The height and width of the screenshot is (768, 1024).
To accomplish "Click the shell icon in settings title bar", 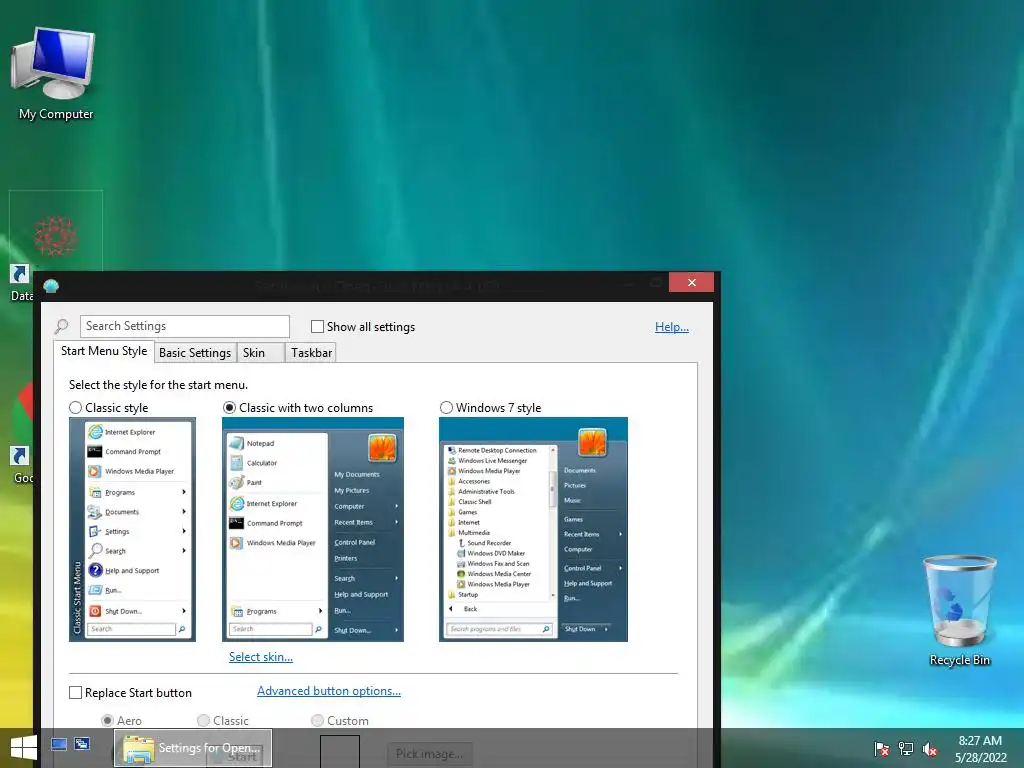I will 51,285.
